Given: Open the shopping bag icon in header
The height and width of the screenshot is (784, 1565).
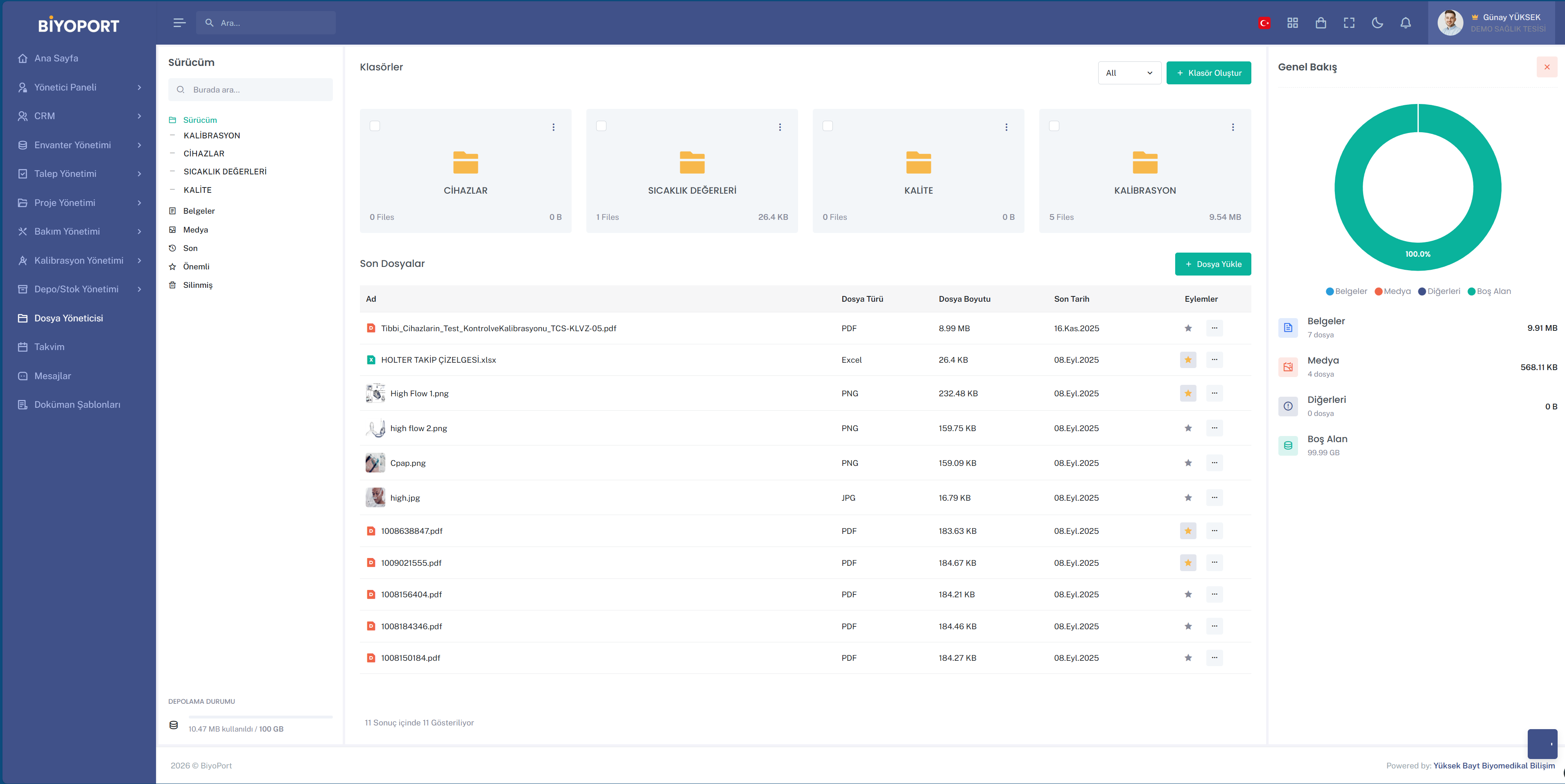Looking at the screenshot, I should tap(1321, 23).
